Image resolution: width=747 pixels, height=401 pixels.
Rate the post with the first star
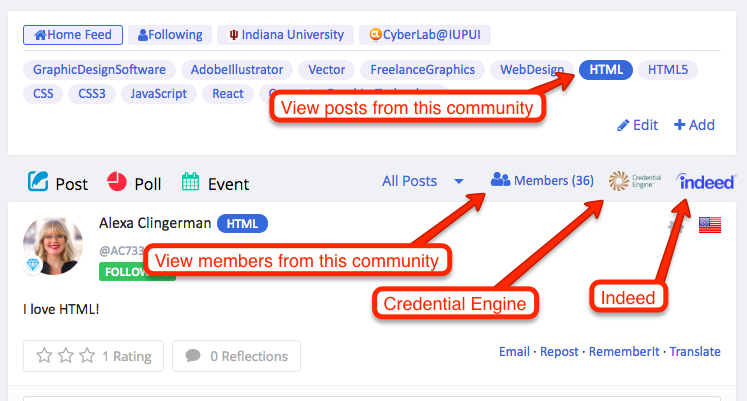click(44, 355)
